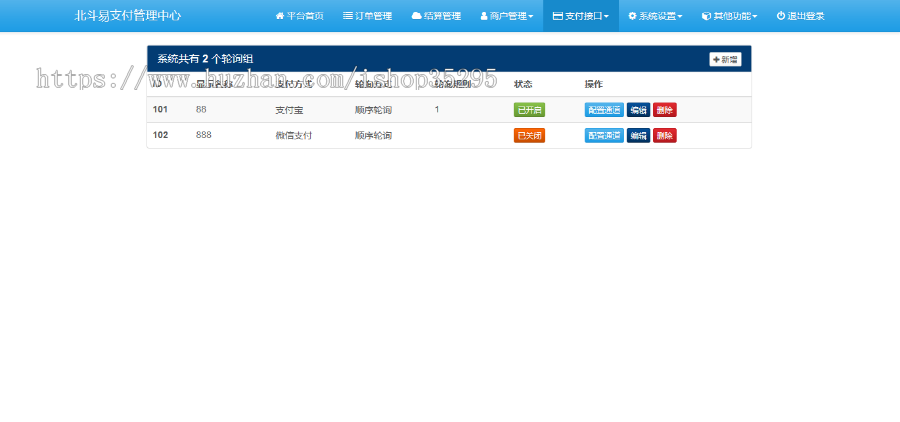The image size is (900, 422).
Task: Go to 订单管理 order management
Action: pyautogui.click(x=367, y=16)
